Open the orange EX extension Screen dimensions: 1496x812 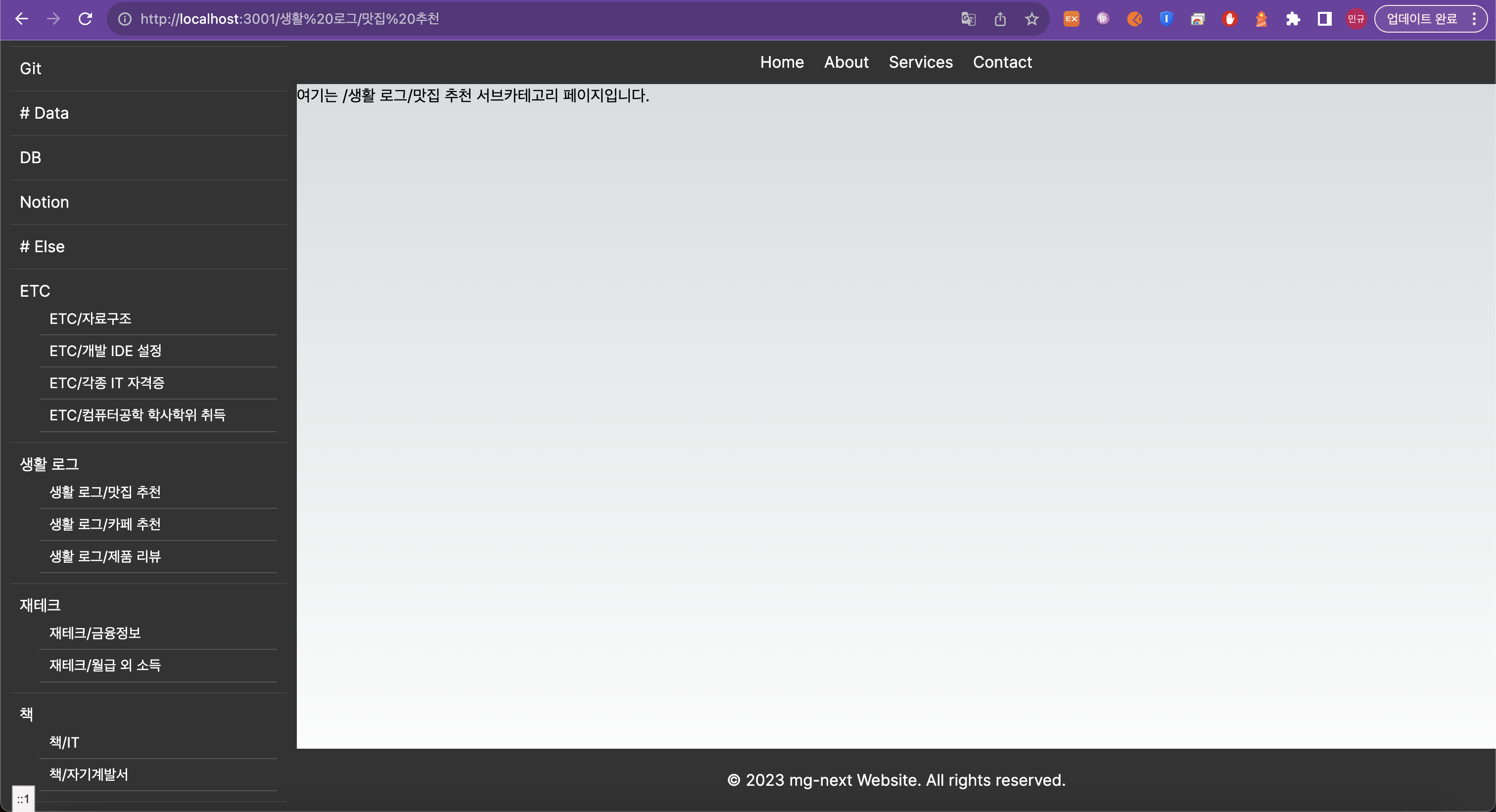pyautogui.click(x=1072, y=19)
